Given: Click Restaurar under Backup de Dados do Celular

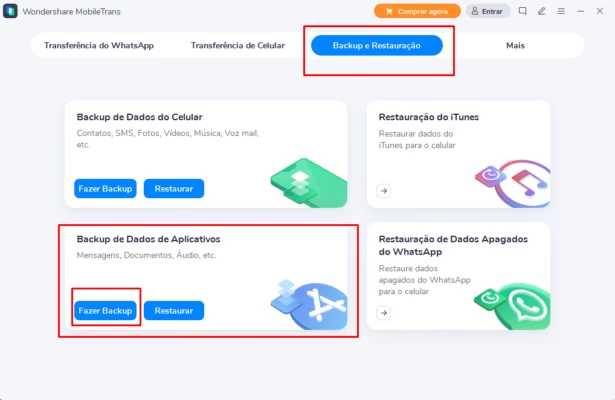Looking at the screenshot, I should [174, 189].
